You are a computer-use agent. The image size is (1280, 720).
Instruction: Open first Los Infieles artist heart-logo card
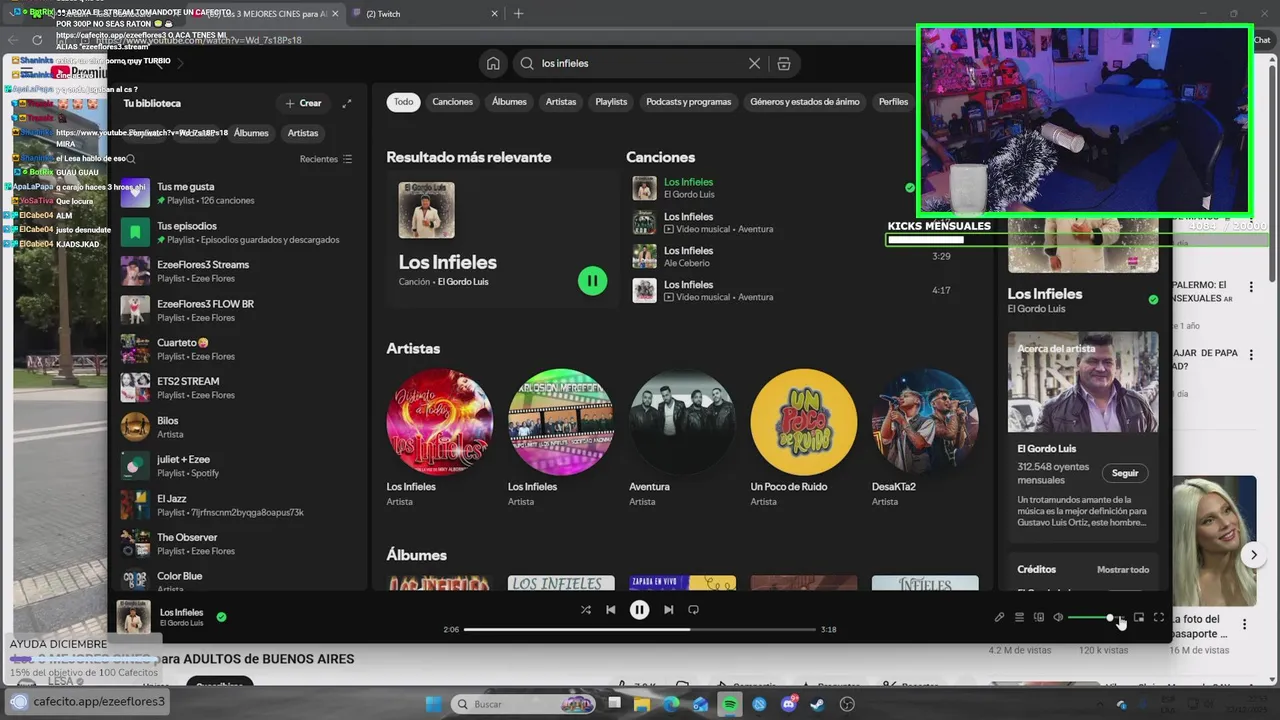point(439,439)
